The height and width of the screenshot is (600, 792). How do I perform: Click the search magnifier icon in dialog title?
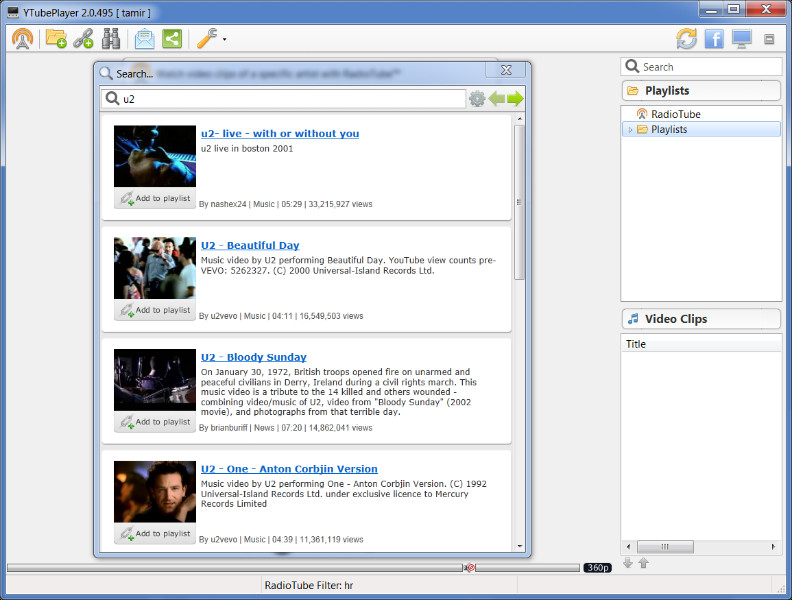(x=106, y=73)
